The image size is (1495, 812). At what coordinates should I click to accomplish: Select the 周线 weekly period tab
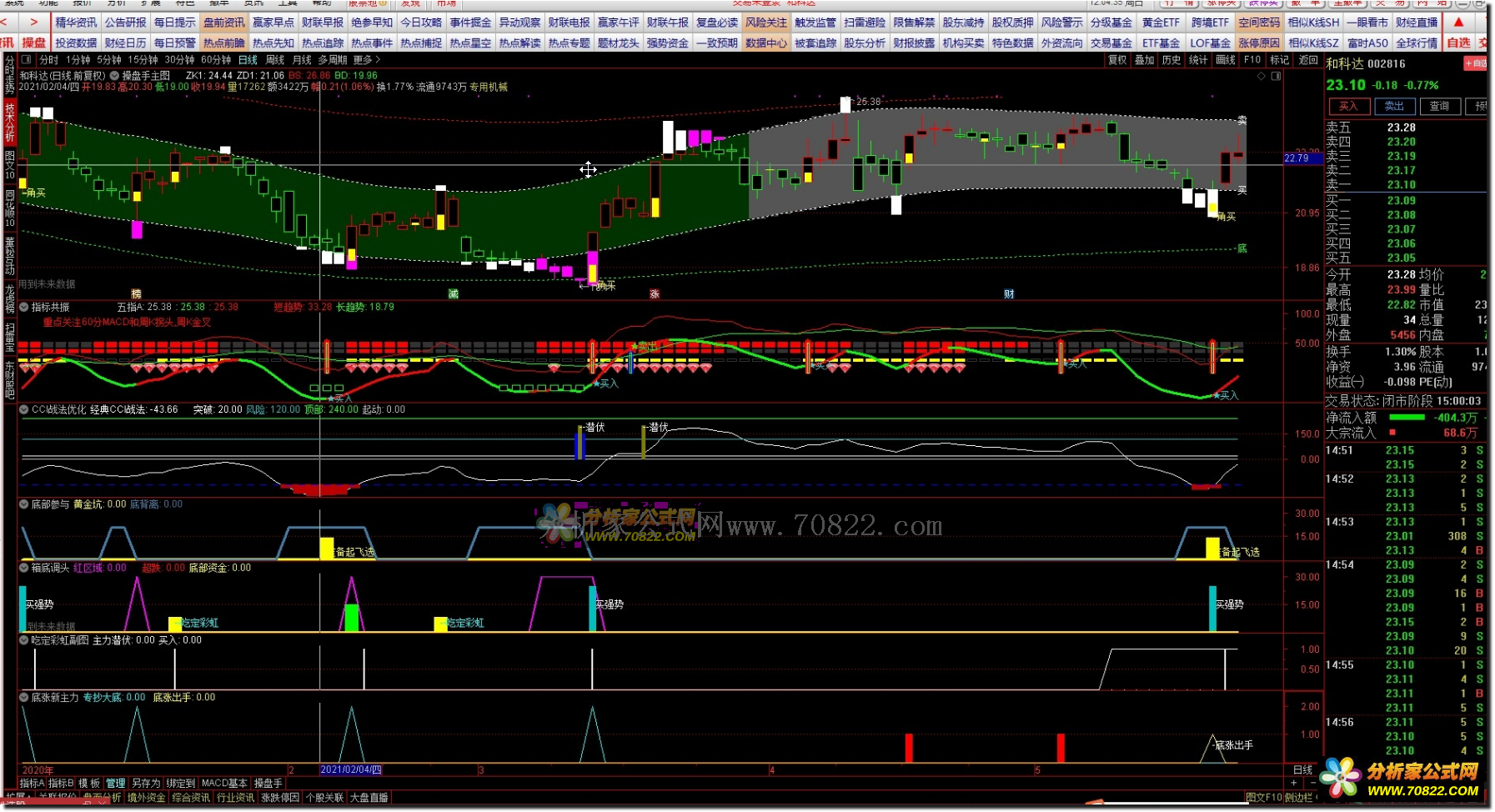275,60
